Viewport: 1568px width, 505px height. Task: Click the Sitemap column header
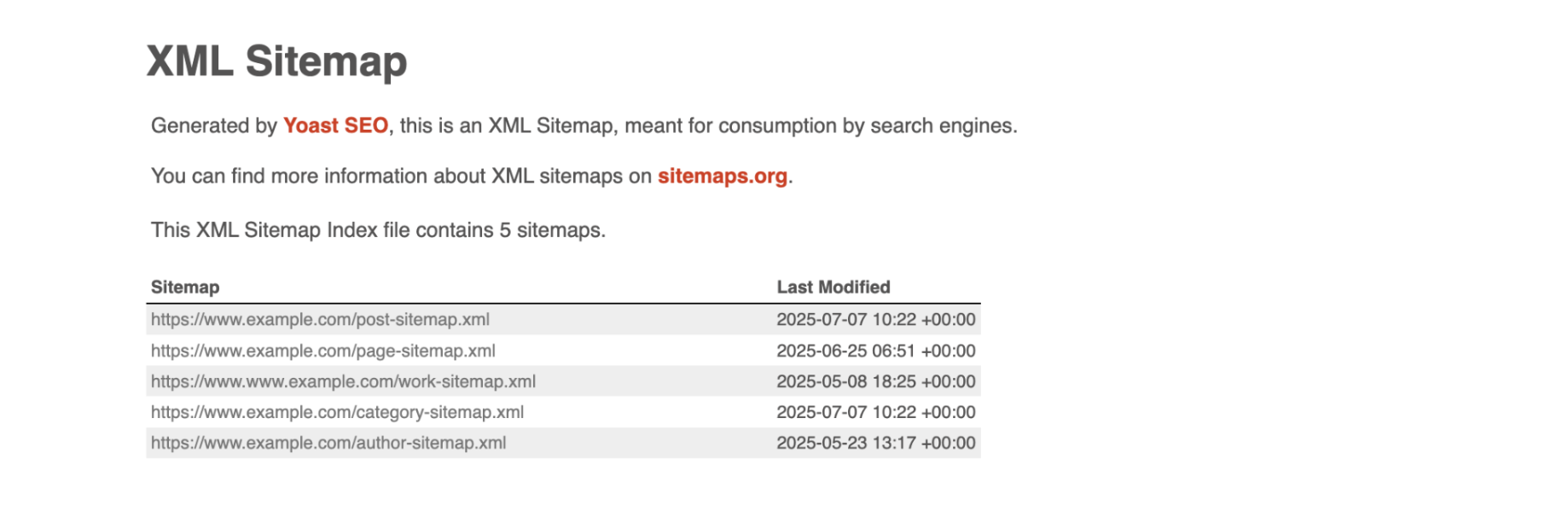pyautogui.click(x=185, y=287)
